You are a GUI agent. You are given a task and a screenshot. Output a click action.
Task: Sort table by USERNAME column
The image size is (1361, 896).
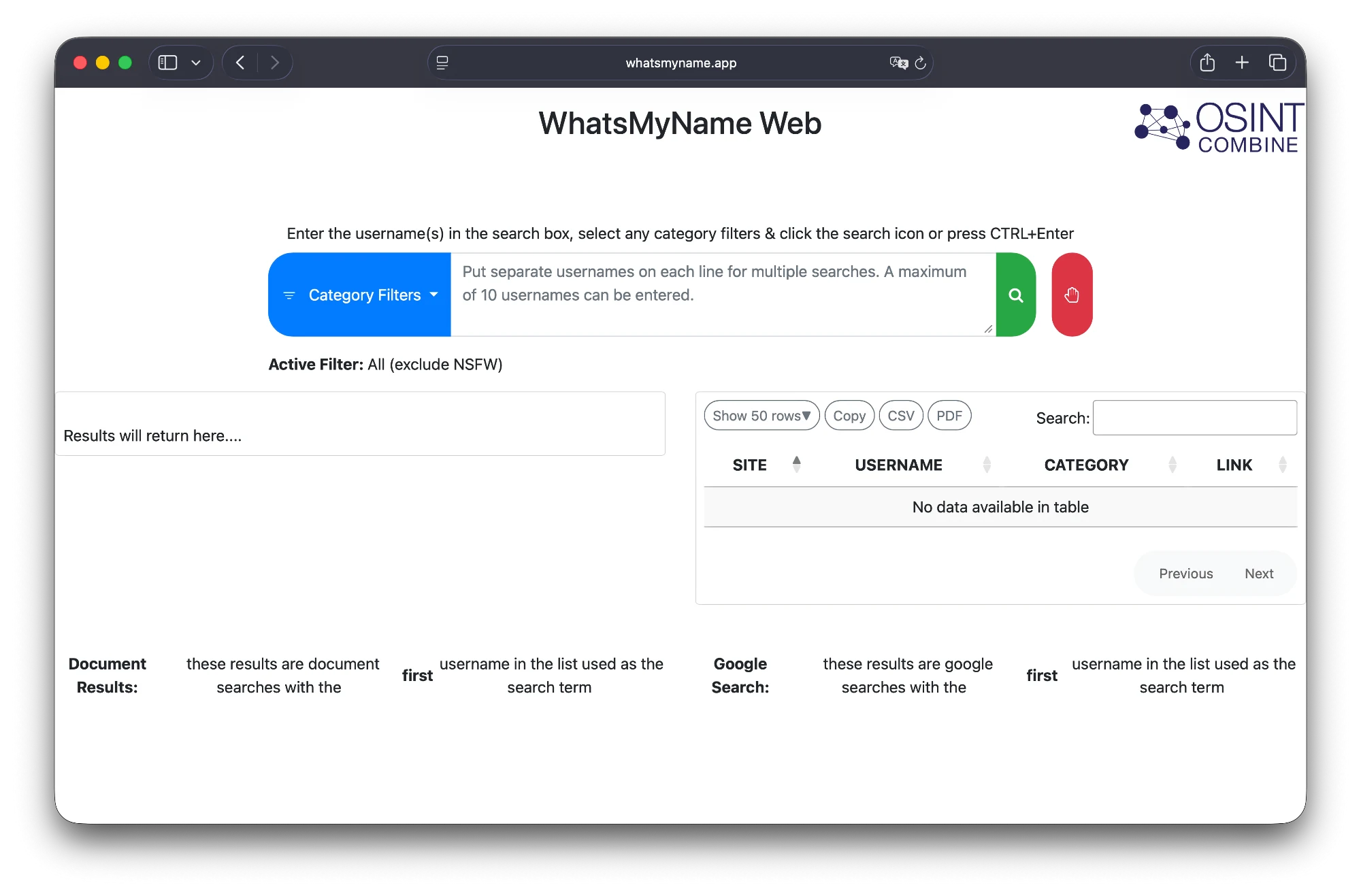coord(898,465)
